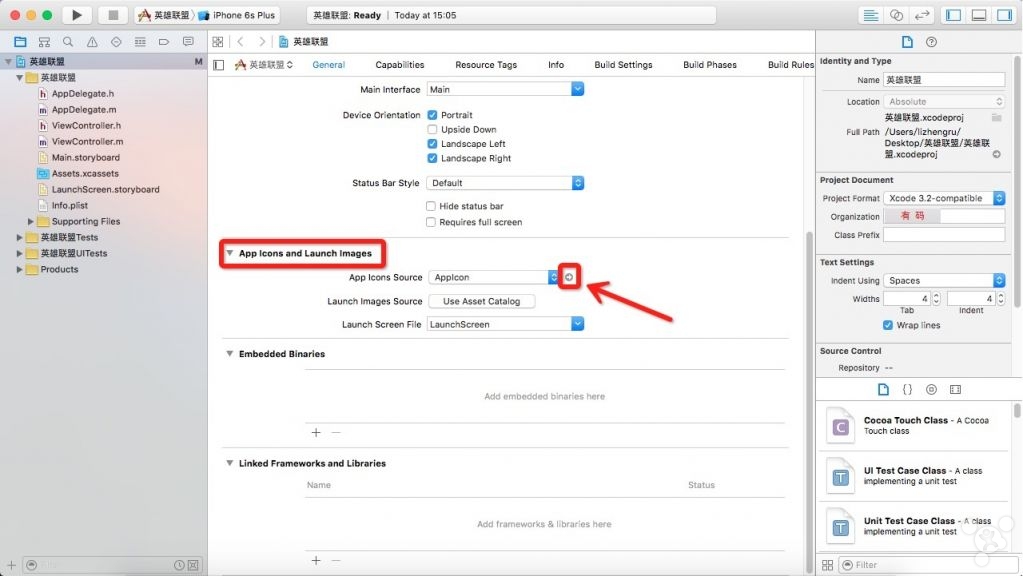Click the Class Prefix input field
This screenshot has height=576, width=1023.
pos(943,235)
